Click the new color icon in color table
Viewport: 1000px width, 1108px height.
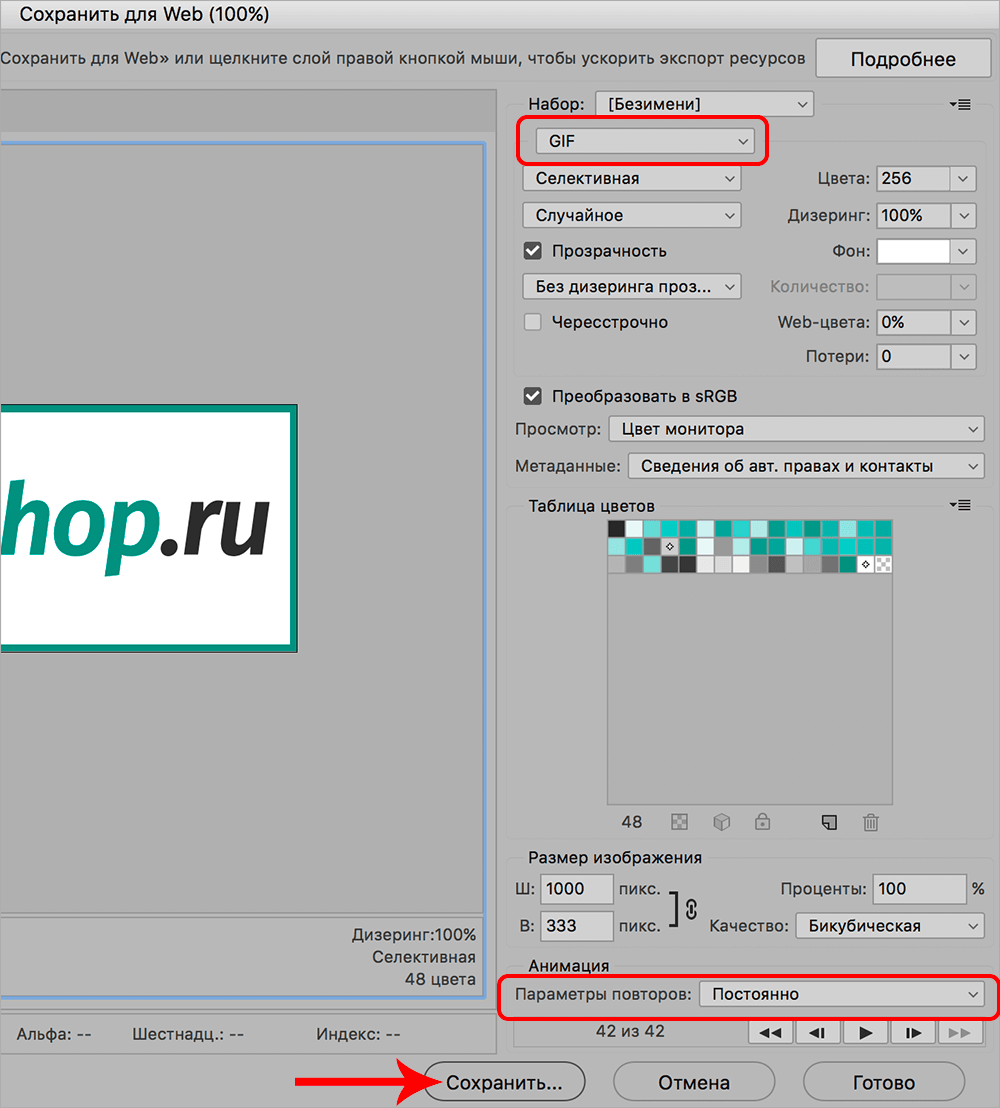[x=828, y=822]
